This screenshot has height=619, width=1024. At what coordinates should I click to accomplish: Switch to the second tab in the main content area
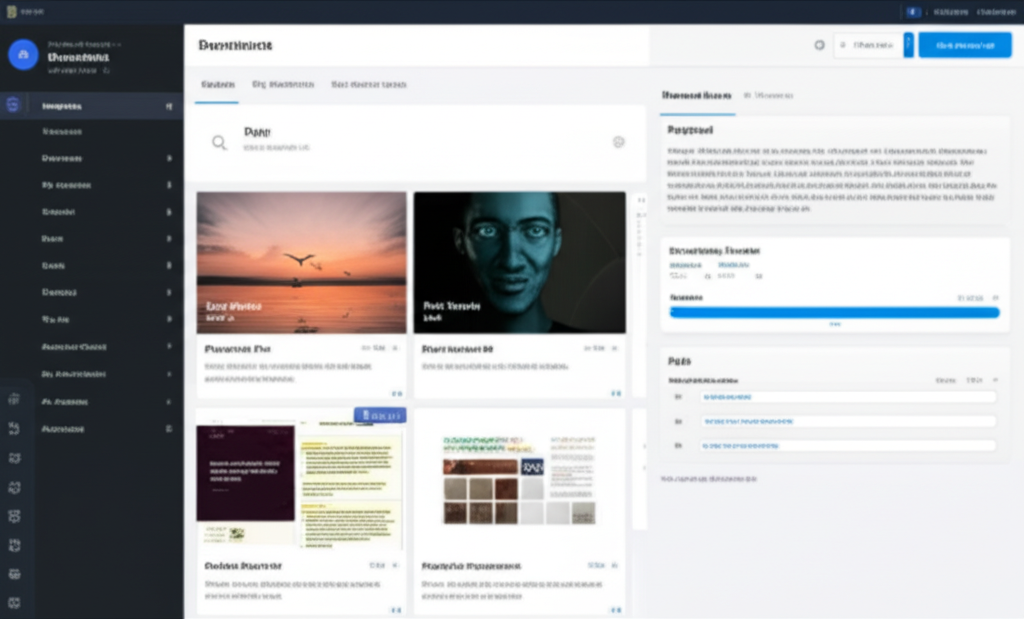pos(285,85)
